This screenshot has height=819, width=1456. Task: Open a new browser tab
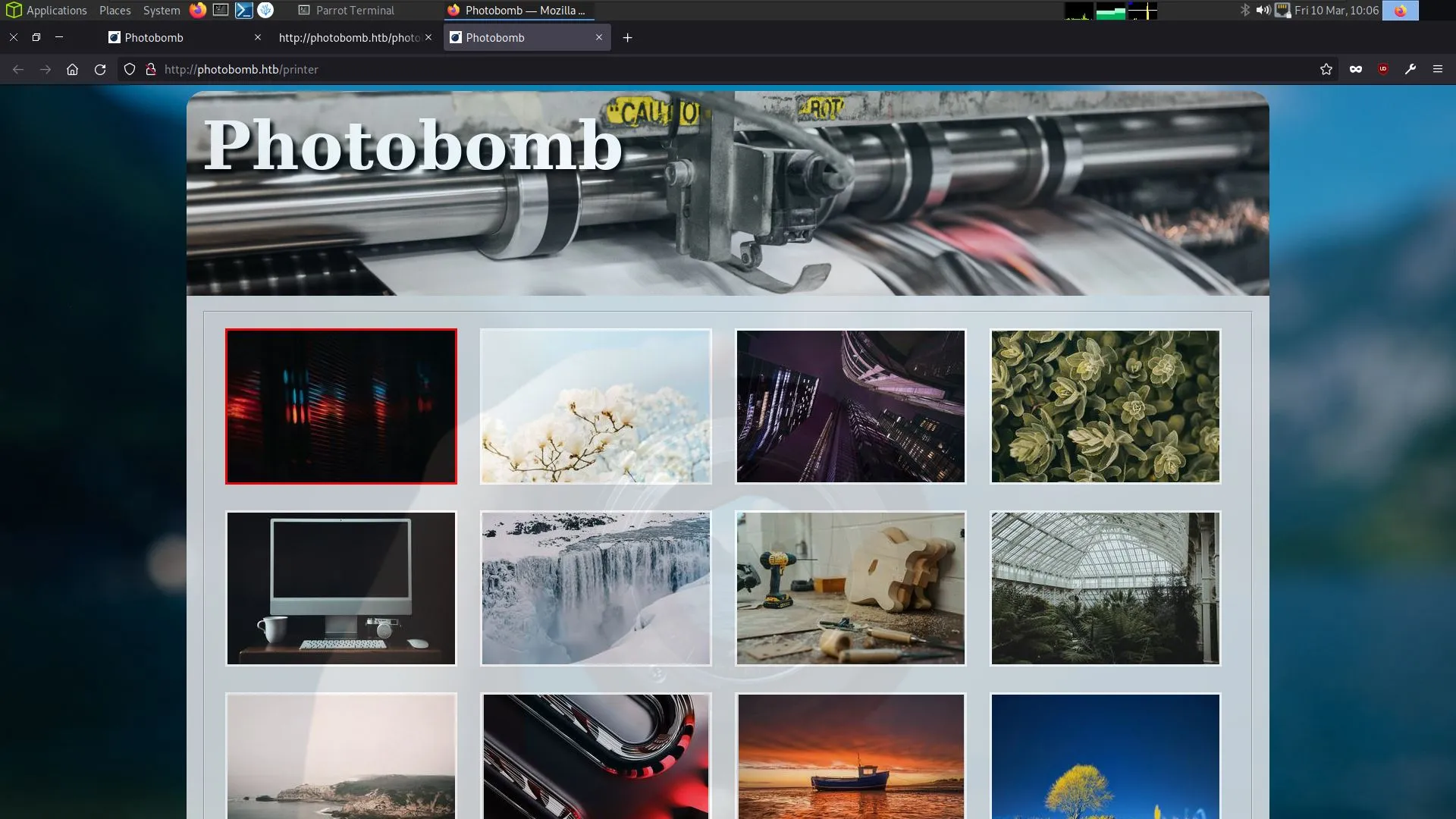627,38
